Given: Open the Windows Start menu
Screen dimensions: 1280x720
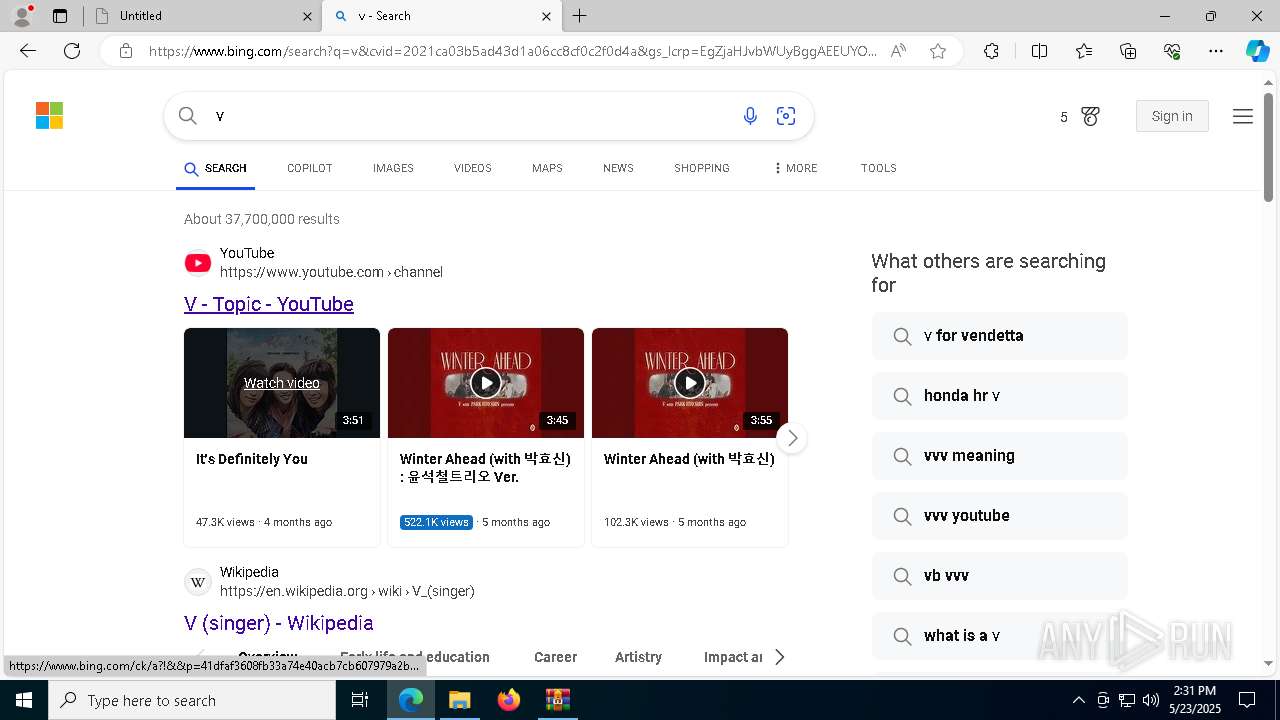Looking at the screenshot, I should click(24, 700).
